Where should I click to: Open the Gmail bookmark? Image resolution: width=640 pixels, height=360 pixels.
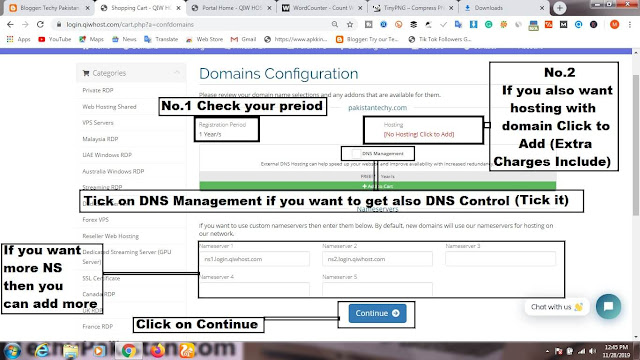[x=243, y=39]
